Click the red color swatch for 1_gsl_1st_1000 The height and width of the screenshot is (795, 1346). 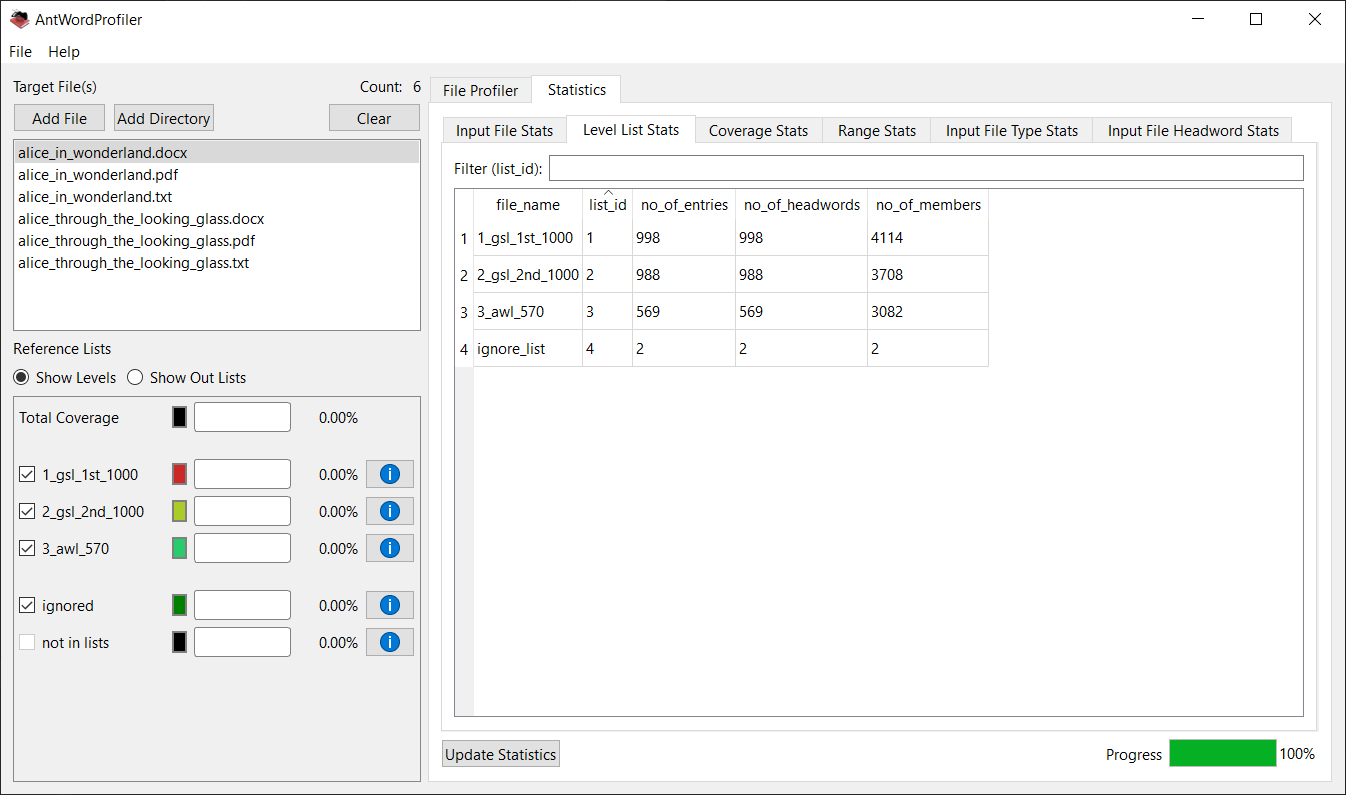click(180, 474)
